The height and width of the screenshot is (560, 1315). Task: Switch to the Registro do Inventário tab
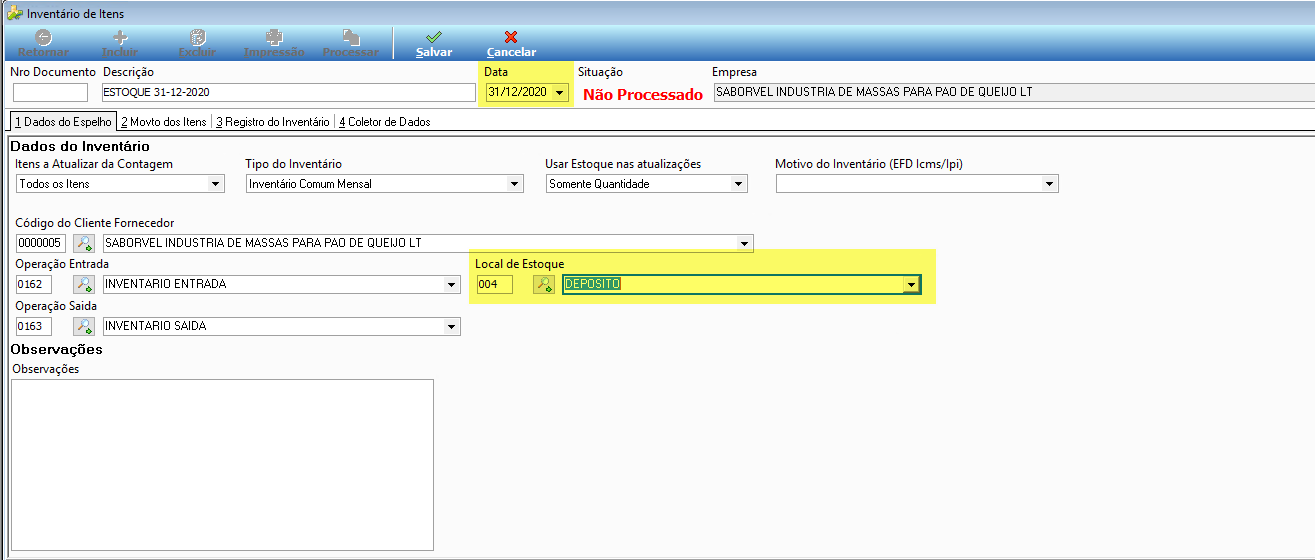point(272,122)
